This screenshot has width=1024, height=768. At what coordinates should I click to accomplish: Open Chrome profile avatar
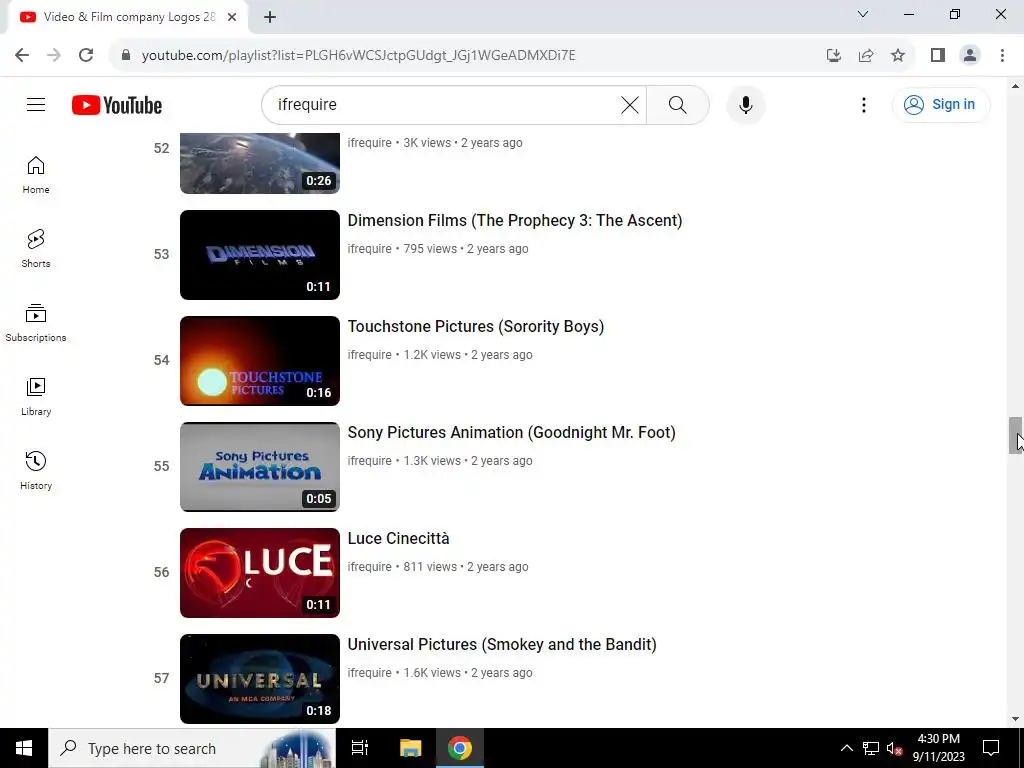pos(970,55)
